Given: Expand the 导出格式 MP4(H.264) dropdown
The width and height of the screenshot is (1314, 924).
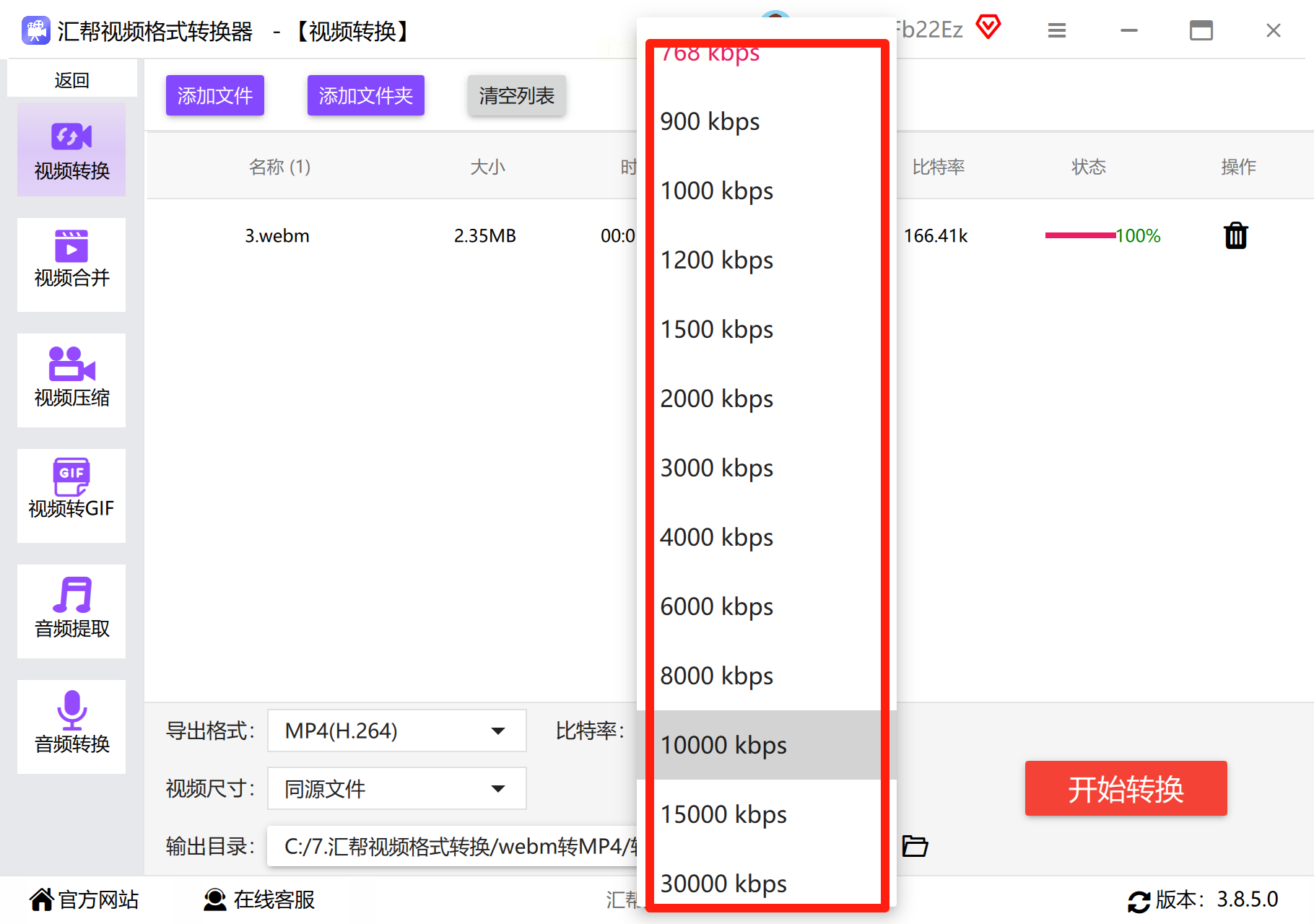Looking at the screenshot, I should point(396,731).
